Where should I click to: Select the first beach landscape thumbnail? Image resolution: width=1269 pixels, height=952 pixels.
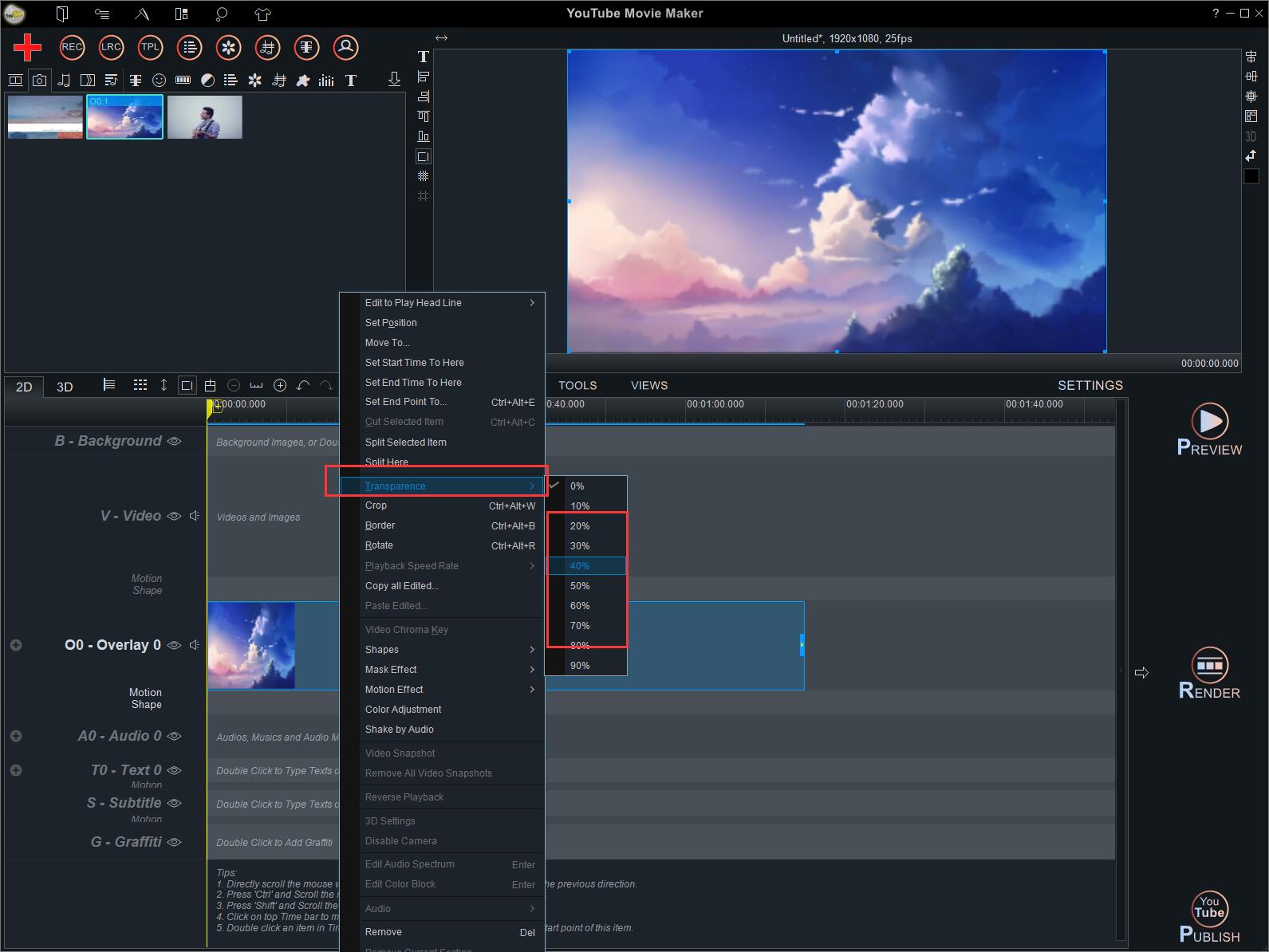tap(45, 117)
